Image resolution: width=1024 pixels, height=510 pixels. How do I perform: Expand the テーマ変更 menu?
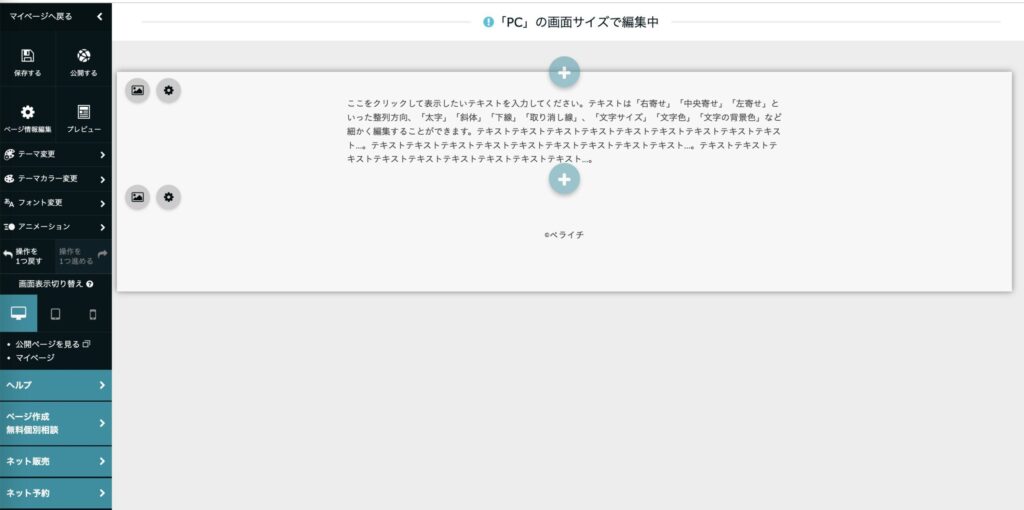55,154
